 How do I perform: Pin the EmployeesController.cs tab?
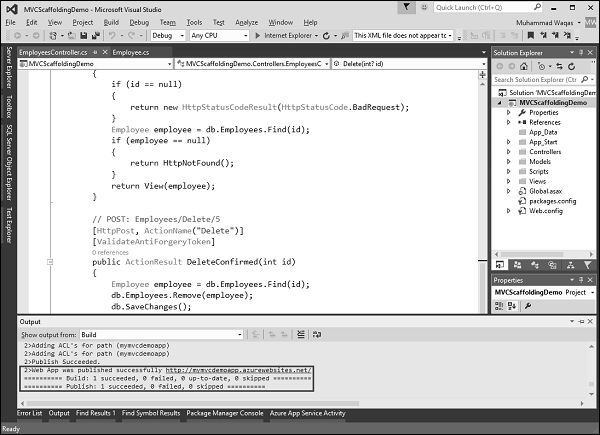pos(95,52)
